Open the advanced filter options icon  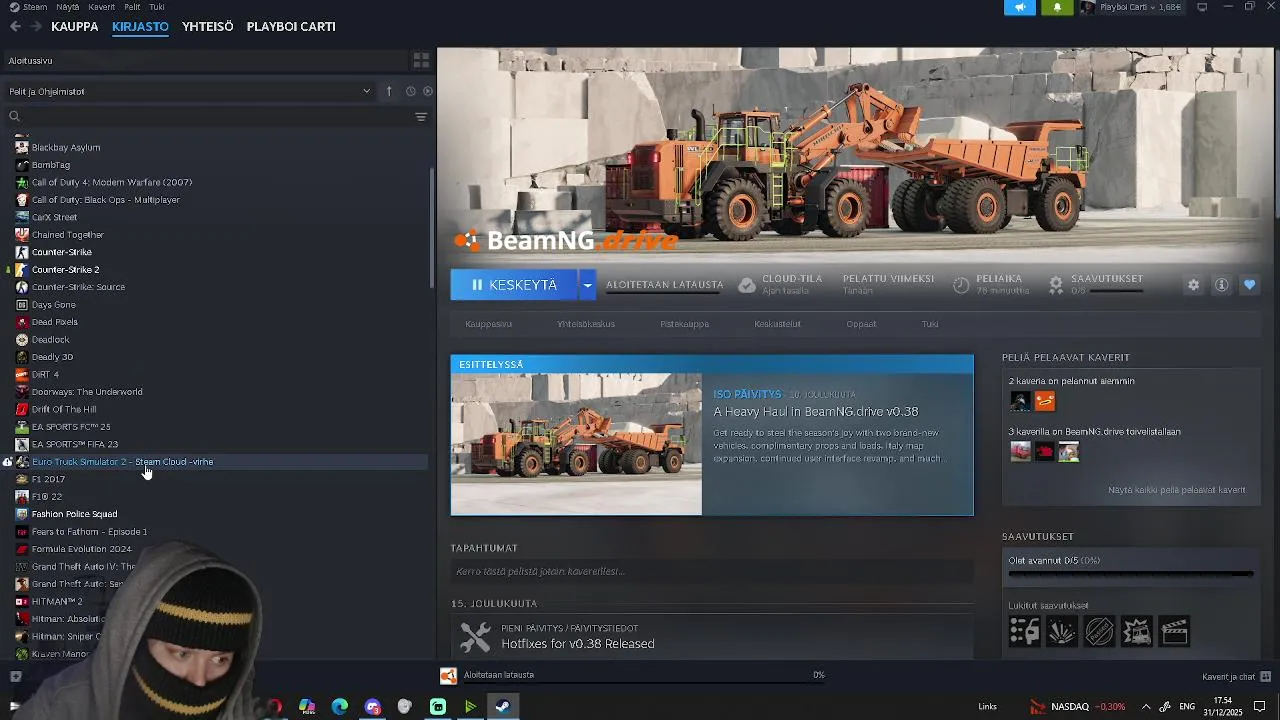coord(421,117)
